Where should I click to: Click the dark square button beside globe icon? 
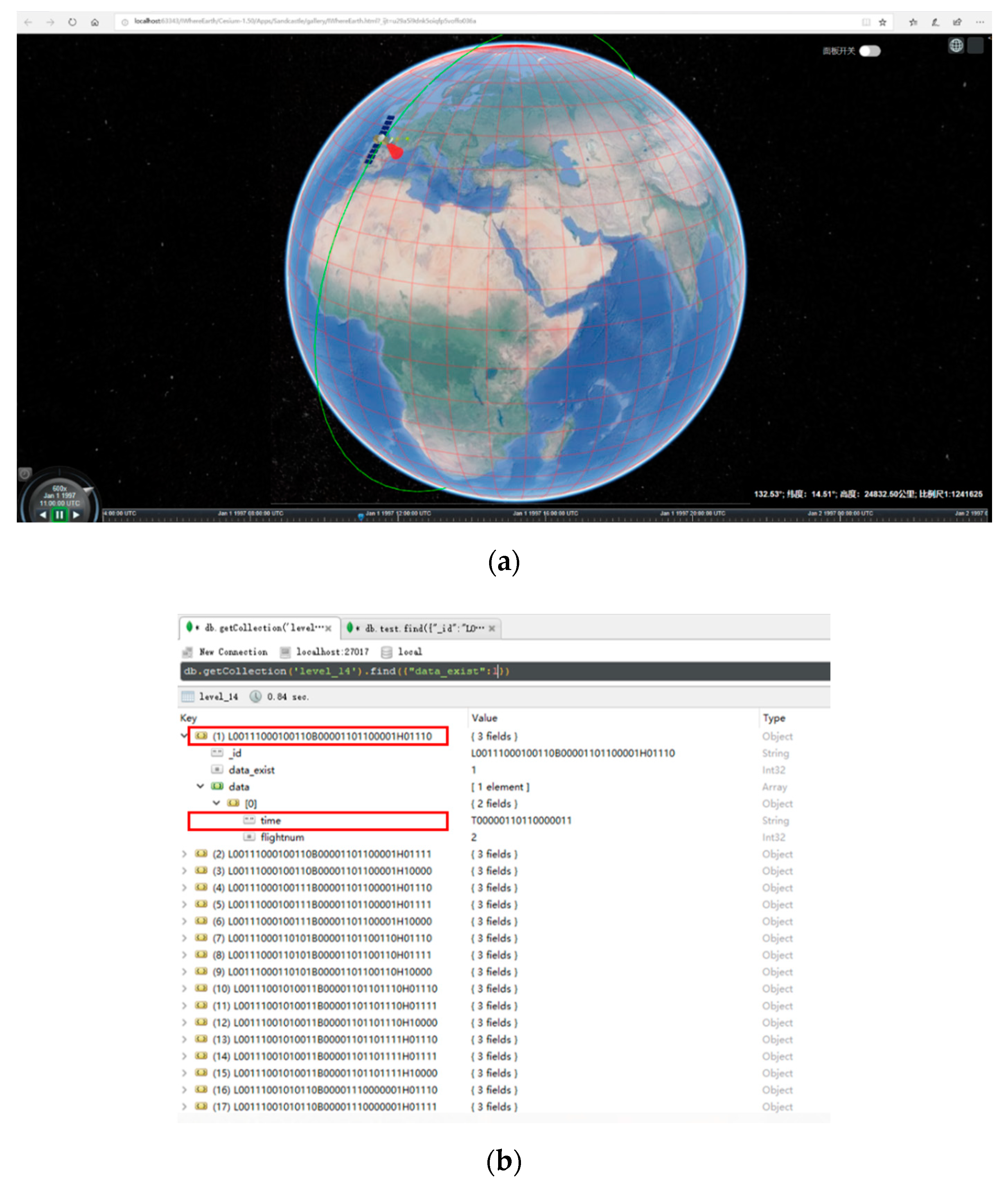click(975, 45)
